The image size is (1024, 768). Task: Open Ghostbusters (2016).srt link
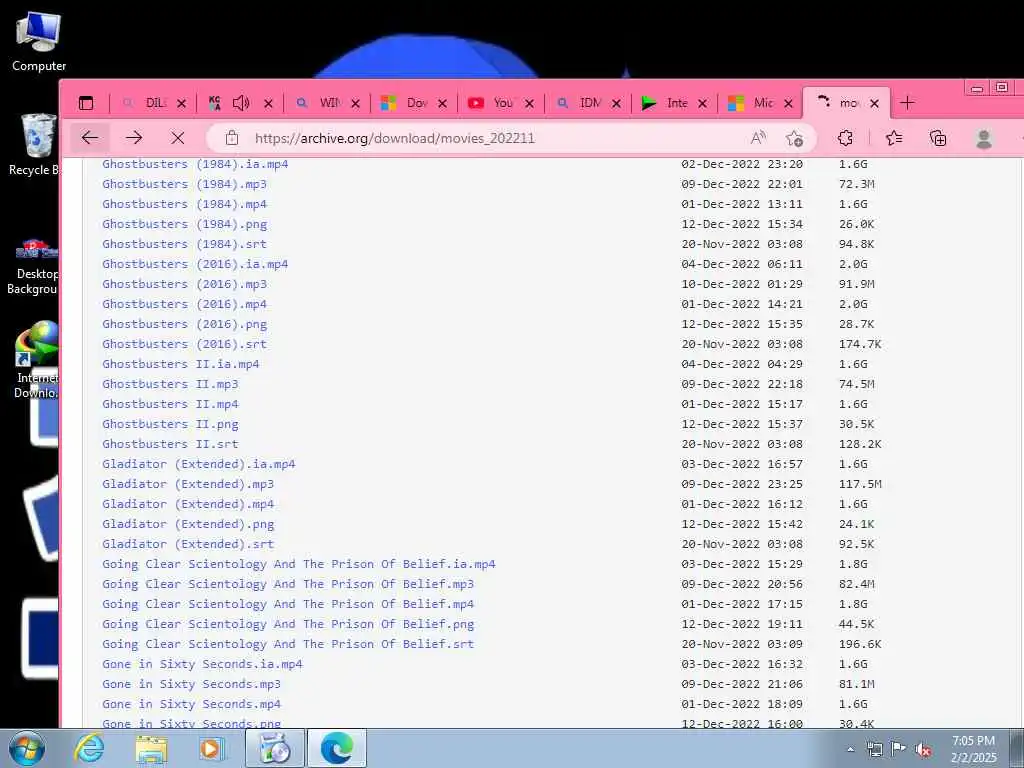coord(184,344)
